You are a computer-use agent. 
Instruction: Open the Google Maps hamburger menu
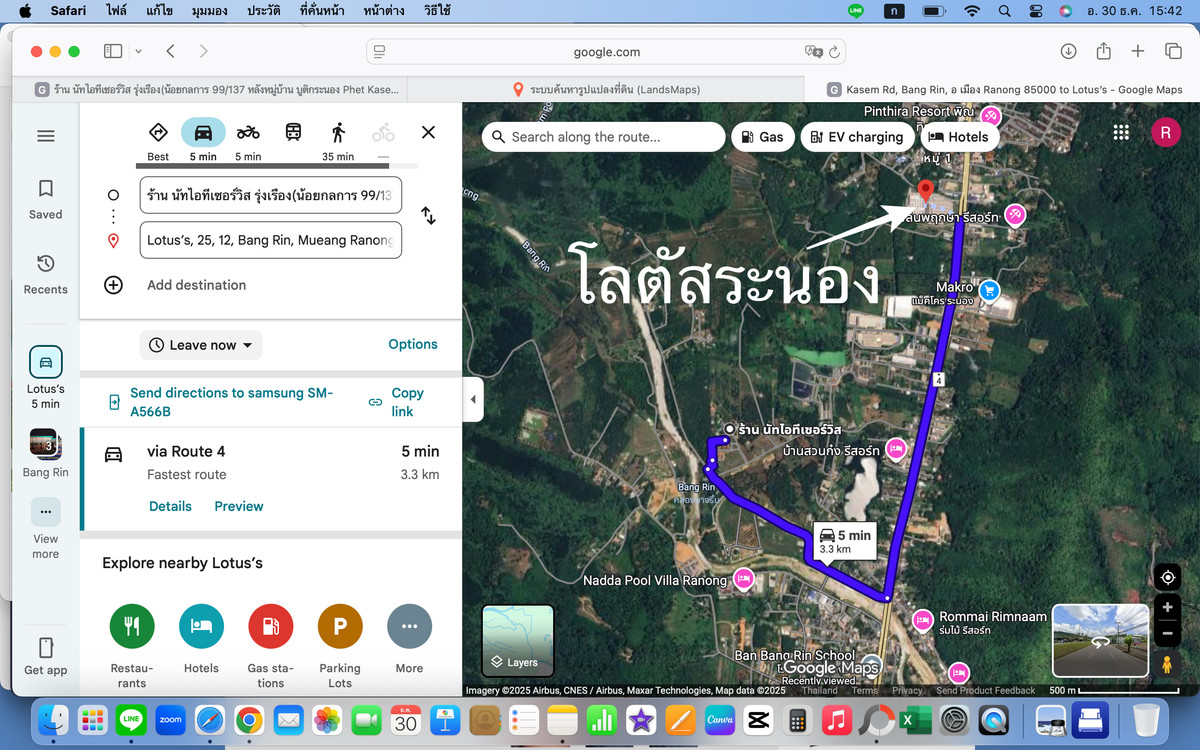(45, 136)
